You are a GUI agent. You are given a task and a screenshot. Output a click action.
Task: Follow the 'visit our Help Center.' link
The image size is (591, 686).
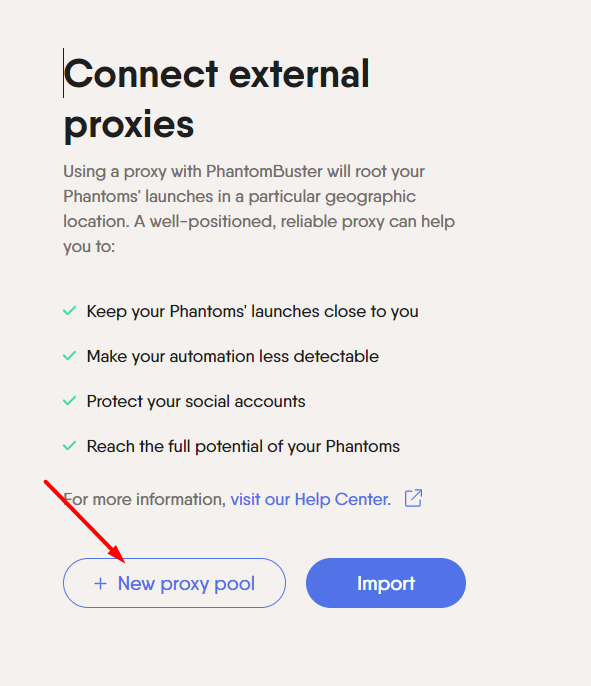click(x=311, y=499)
